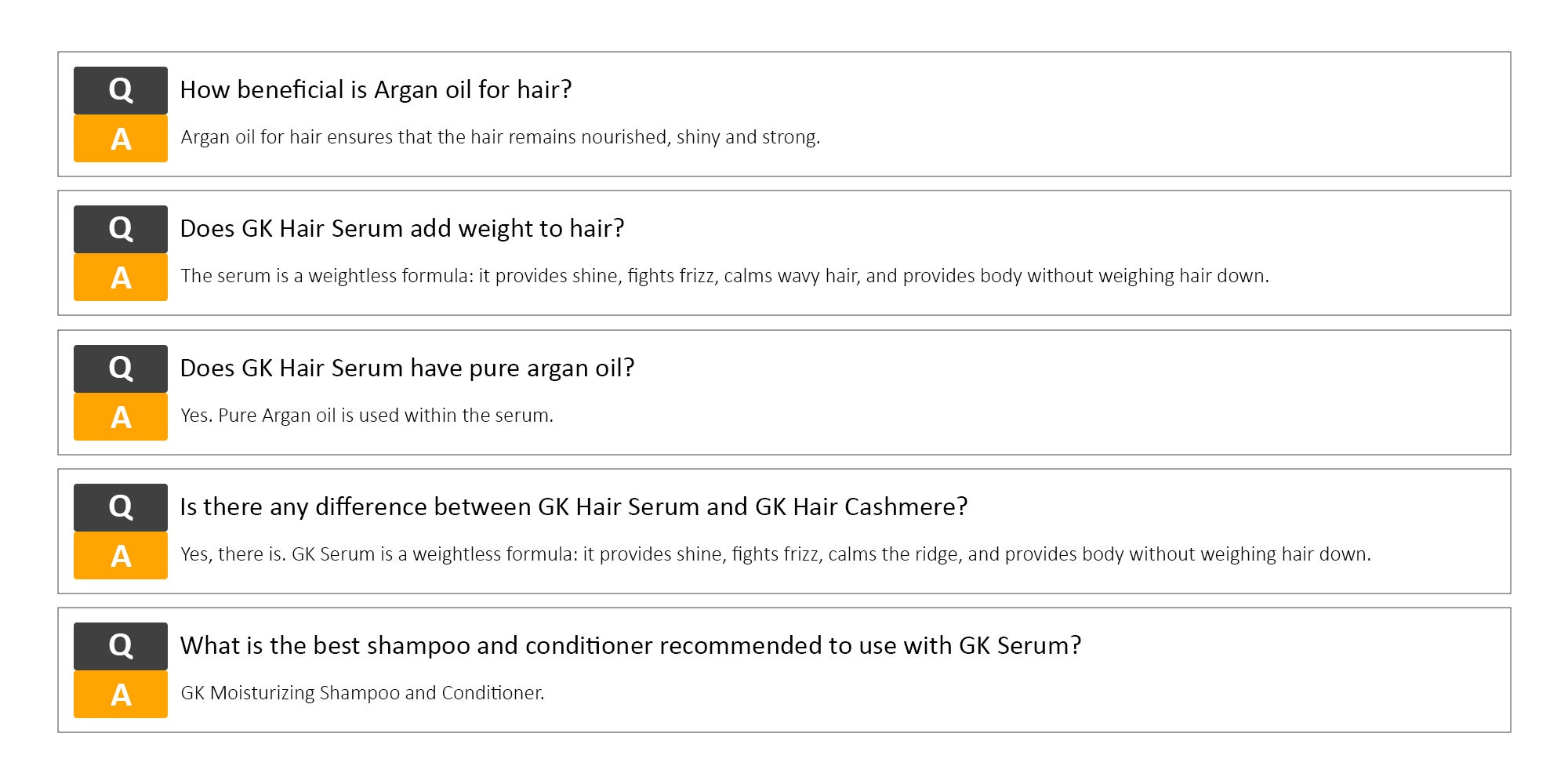Image resolution: width=1568 pixels, height=784 pixels.
Task: Click the orange A icon for calms the ridge answer
Action: click(x=121, y=556)
